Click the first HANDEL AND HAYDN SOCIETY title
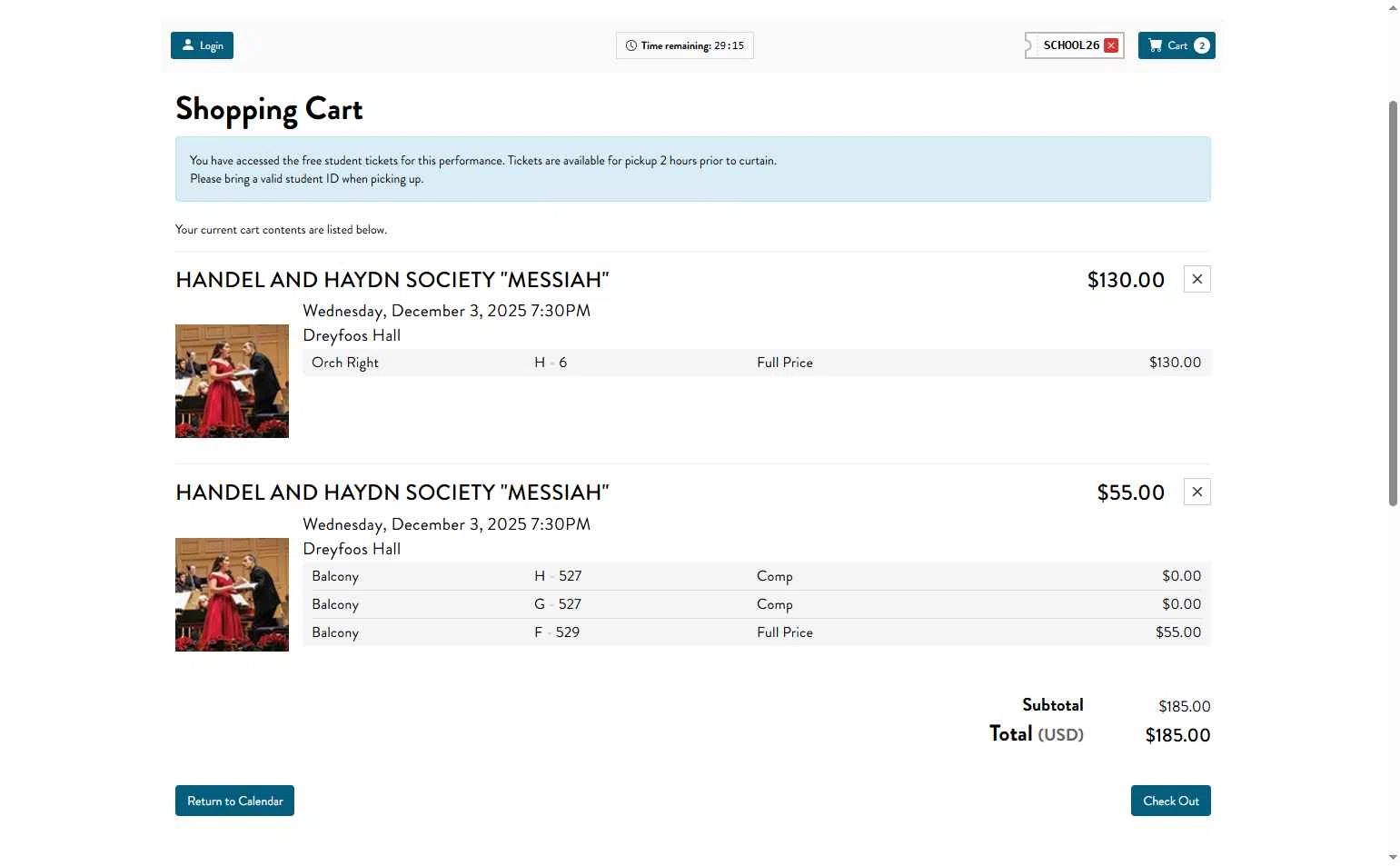 click(x=392, y=280)
